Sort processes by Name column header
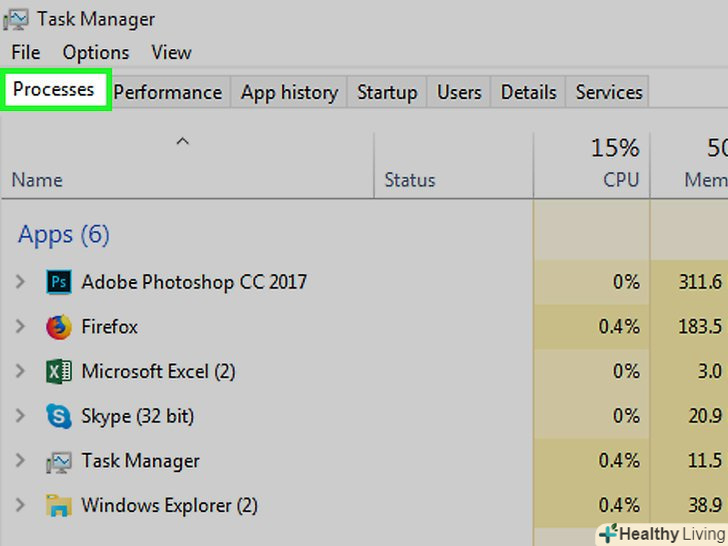 click(37, 180)
